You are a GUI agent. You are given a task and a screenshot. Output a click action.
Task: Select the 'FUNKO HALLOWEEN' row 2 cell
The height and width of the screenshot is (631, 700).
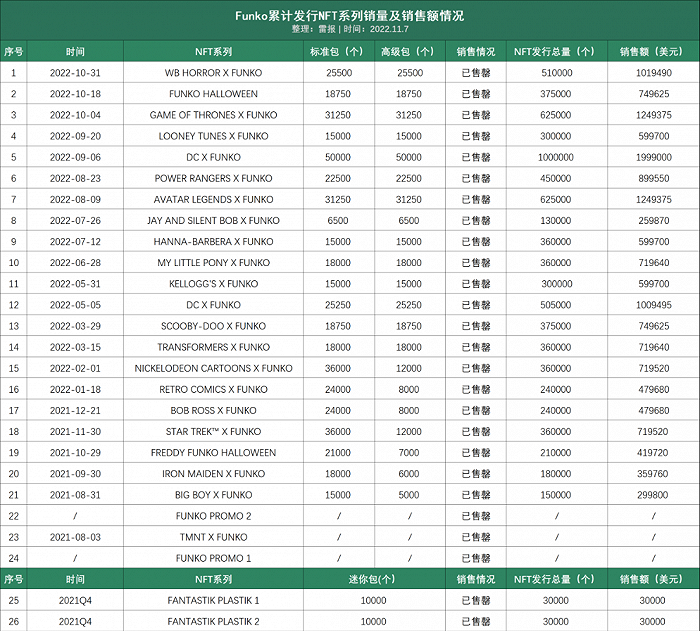213,94
